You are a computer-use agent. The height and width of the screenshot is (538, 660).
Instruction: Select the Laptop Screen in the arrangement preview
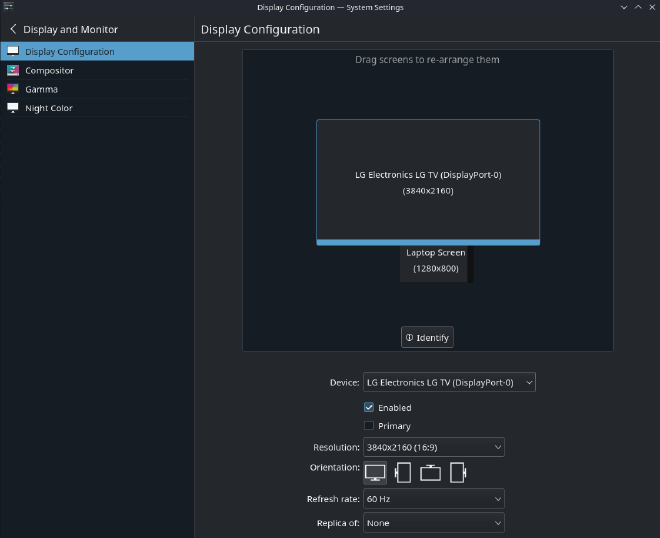[436, 265]
